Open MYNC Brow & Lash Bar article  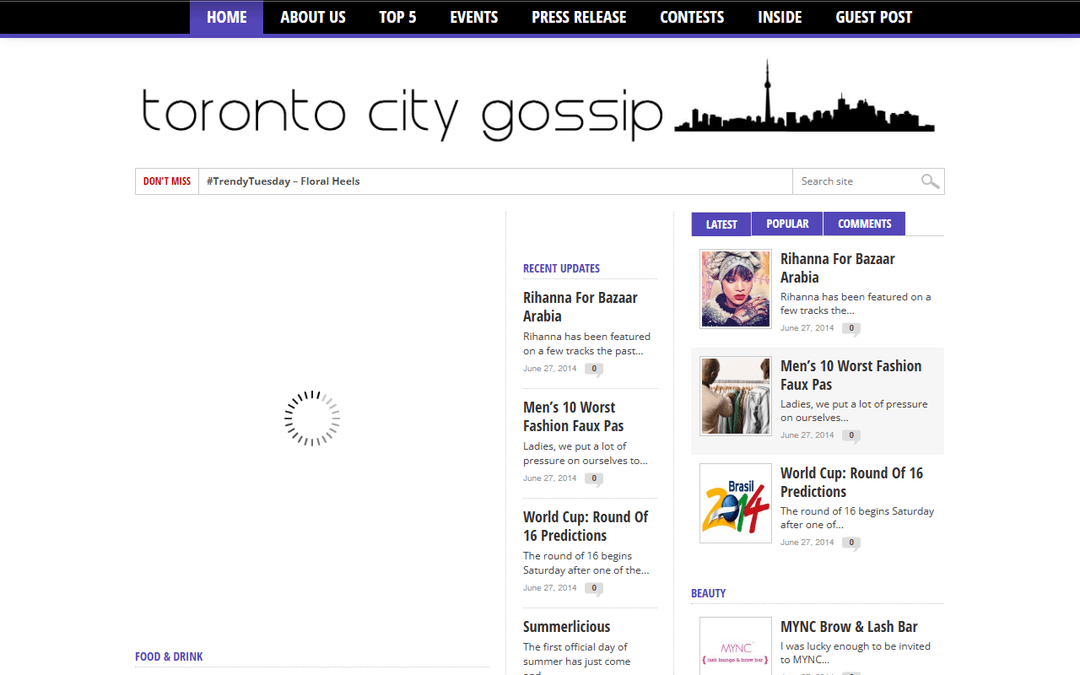849,627
